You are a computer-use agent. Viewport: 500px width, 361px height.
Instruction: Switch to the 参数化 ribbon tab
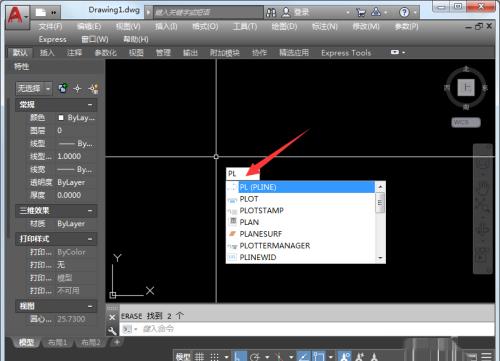(105, 52)
